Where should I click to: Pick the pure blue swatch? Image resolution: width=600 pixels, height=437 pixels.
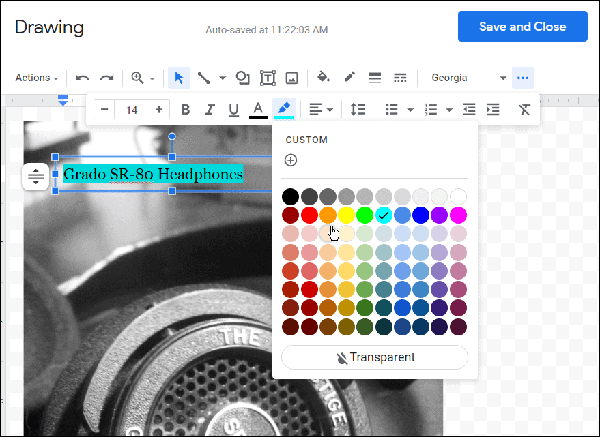(421, 215)
